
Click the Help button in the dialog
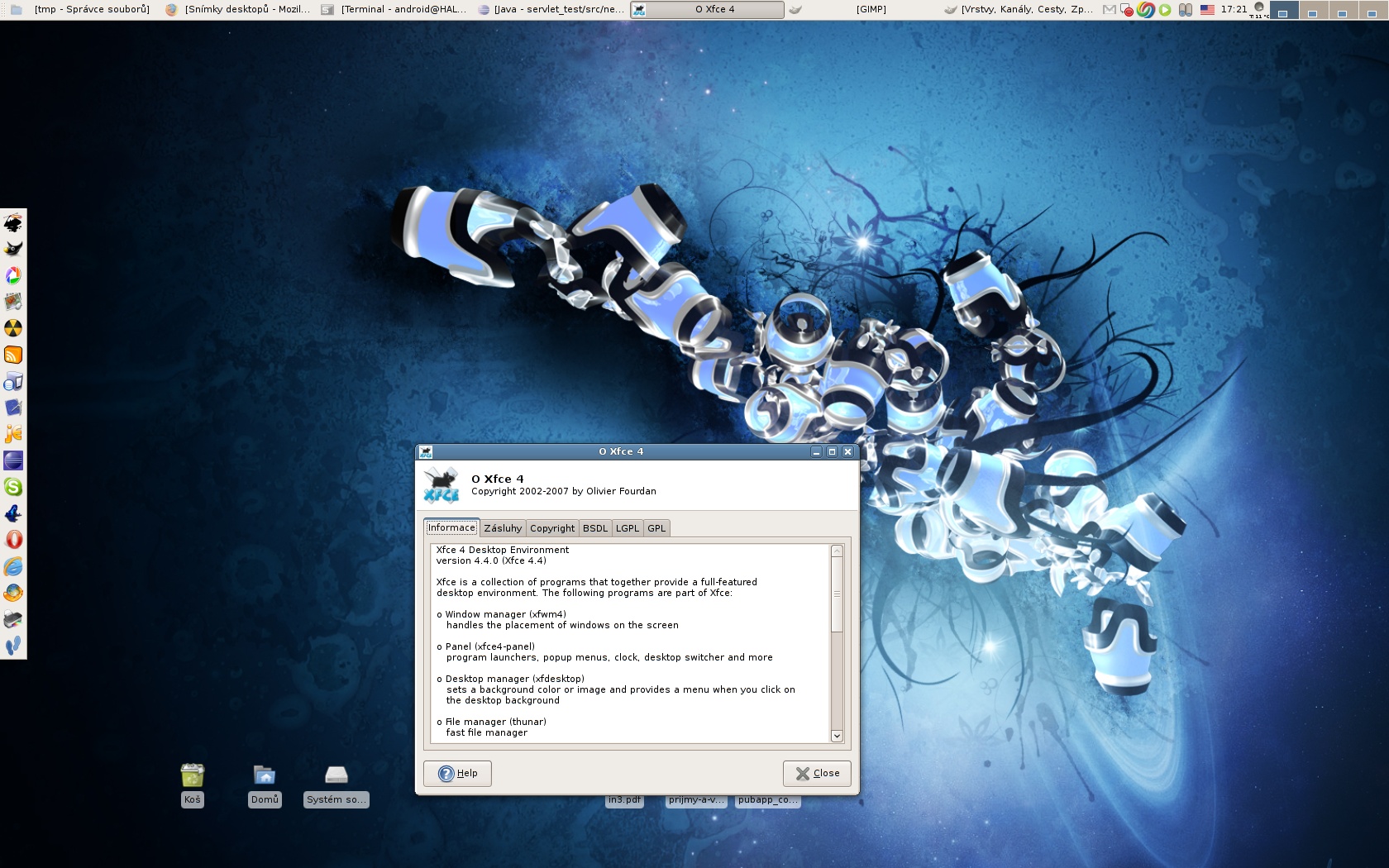[457, 773]
